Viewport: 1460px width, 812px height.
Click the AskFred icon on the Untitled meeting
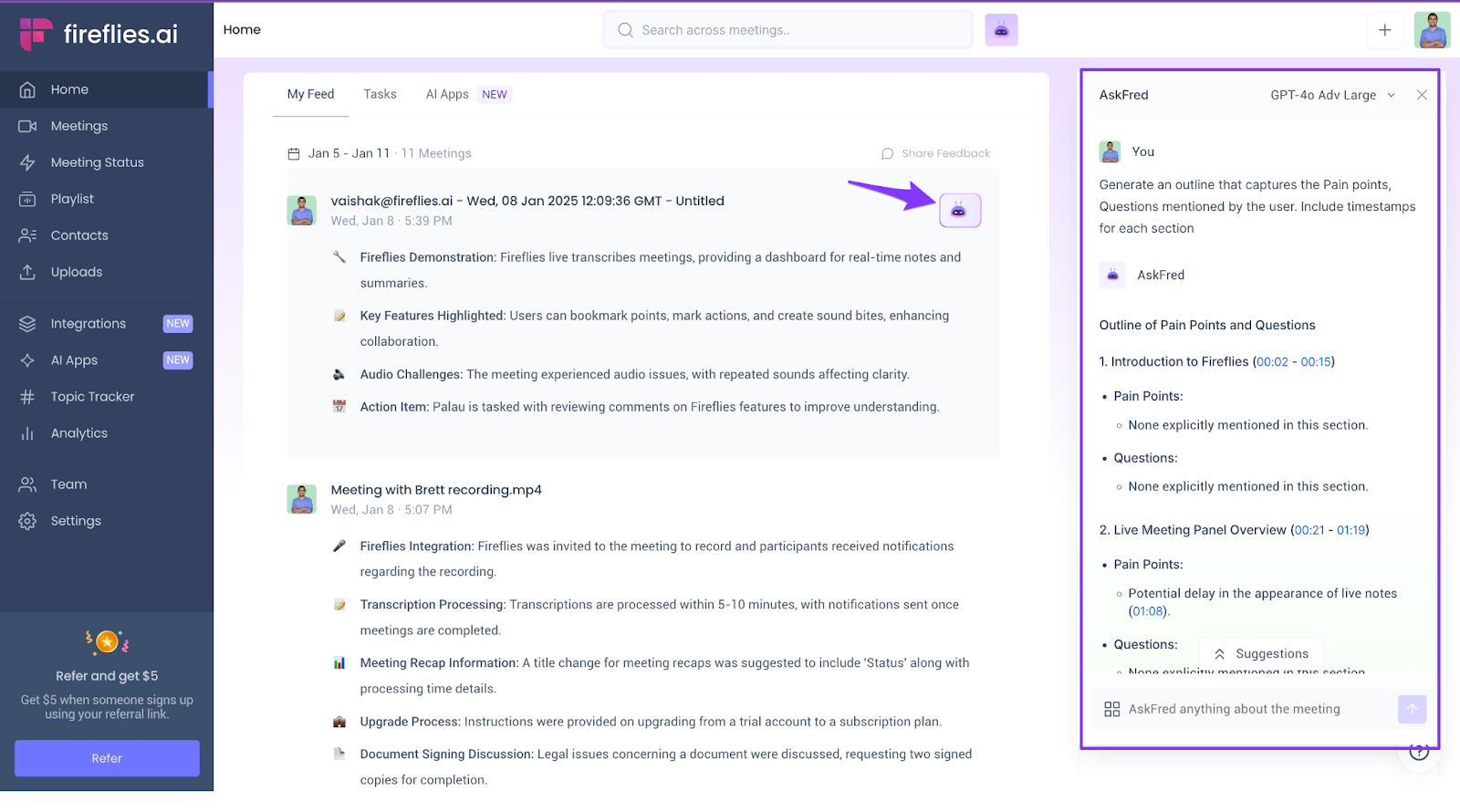(x=960, y=211)
